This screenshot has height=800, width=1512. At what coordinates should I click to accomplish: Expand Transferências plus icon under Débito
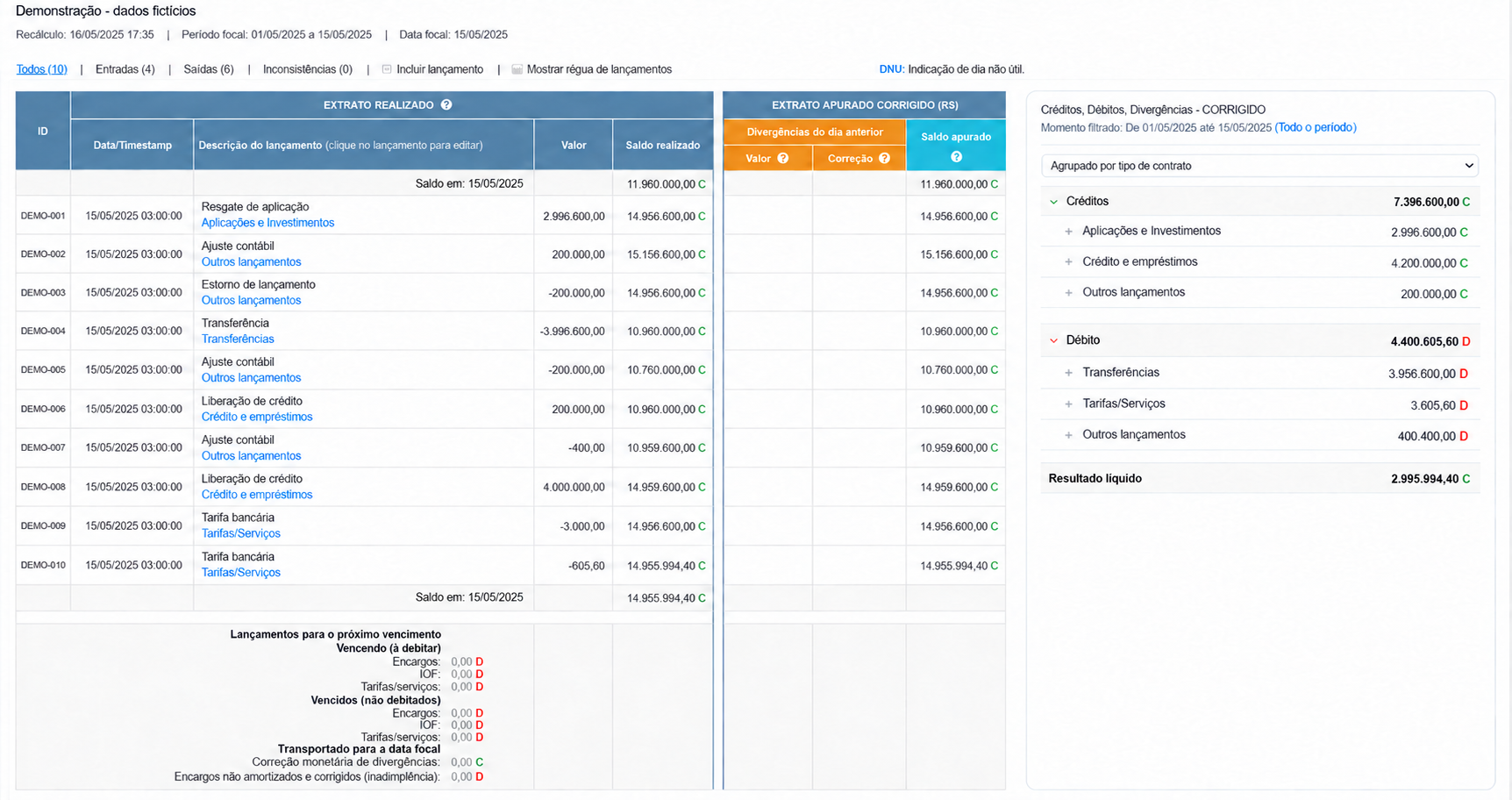1068,373
